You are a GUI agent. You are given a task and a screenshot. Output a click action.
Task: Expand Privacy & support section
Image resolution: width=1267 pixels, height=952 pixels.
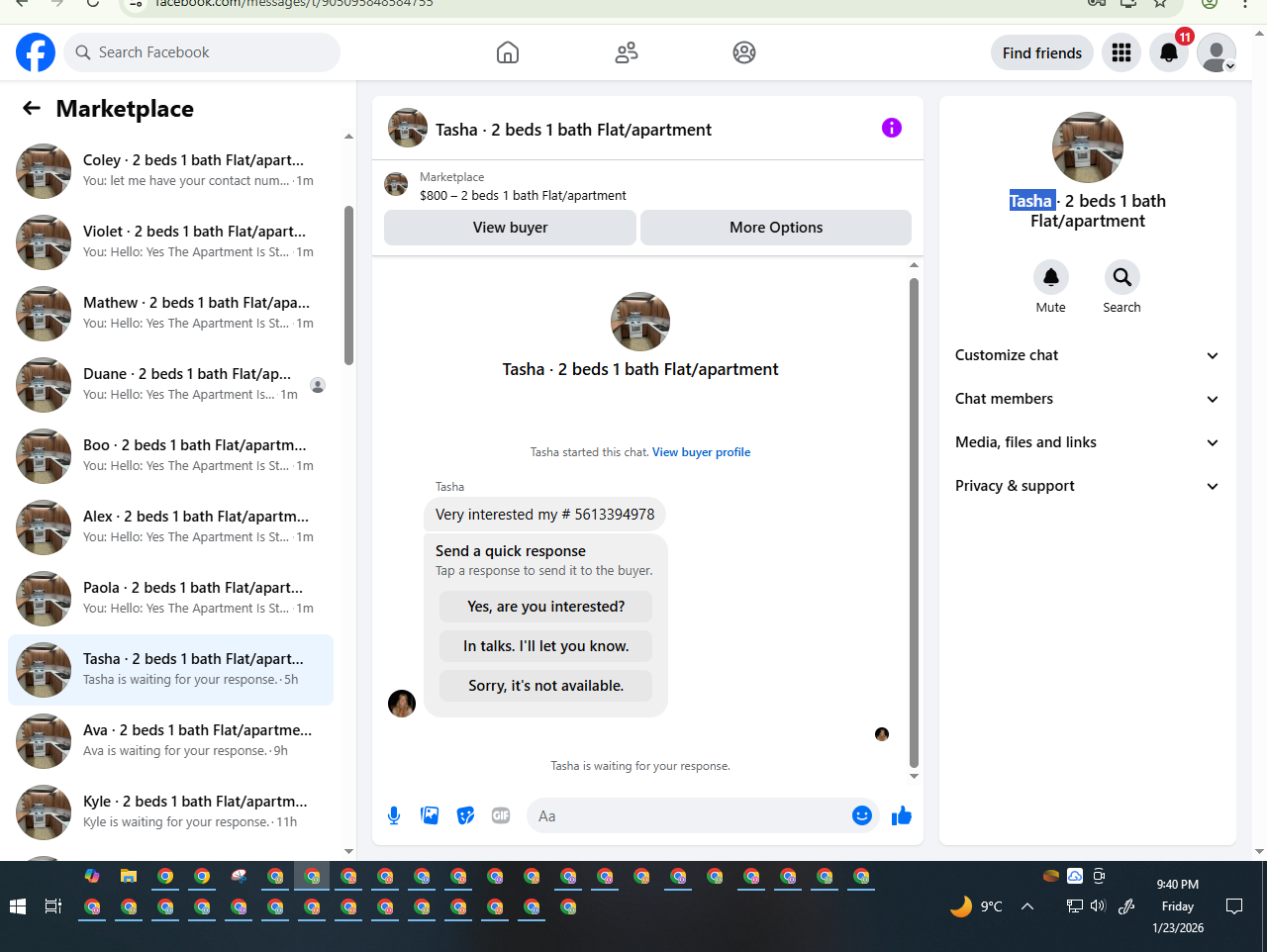click(x=1088, y=486)
